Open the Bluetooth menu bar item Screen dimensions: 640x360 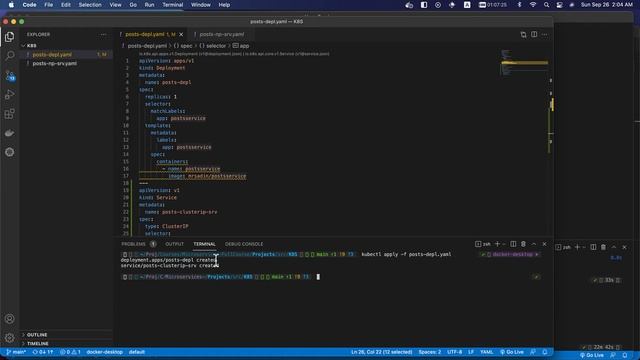520,5
